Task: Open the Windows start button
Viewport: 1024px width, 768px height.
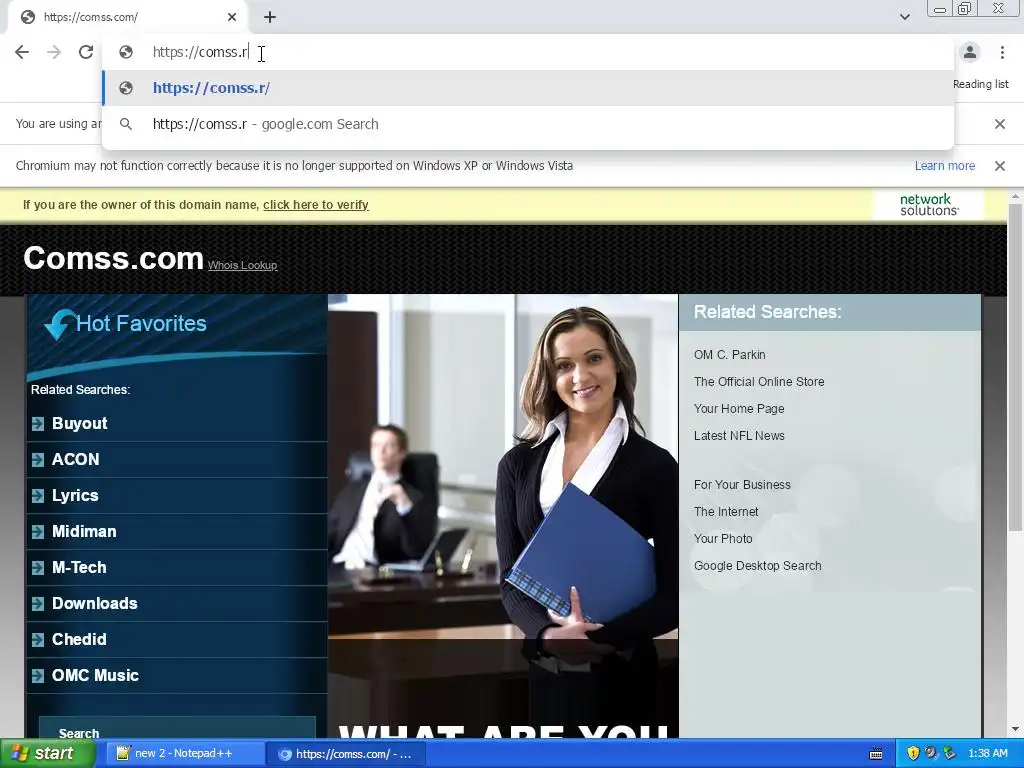Action: tap(47, 753)
